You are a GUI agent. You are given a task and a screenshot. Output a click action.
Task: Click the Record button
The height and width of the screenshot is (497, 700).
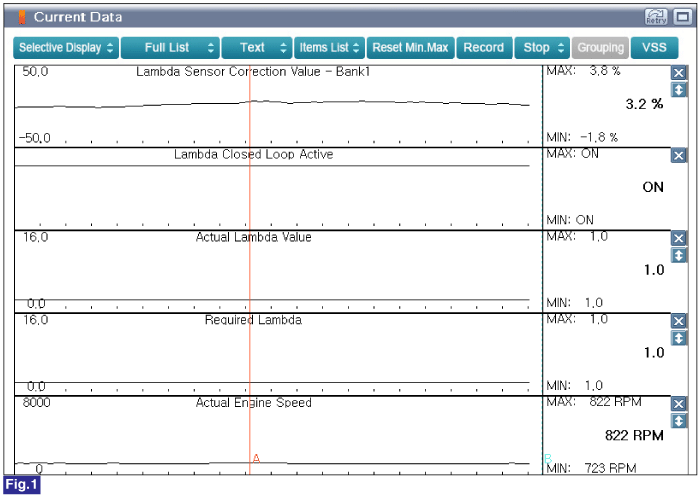[x=484, y=48]
